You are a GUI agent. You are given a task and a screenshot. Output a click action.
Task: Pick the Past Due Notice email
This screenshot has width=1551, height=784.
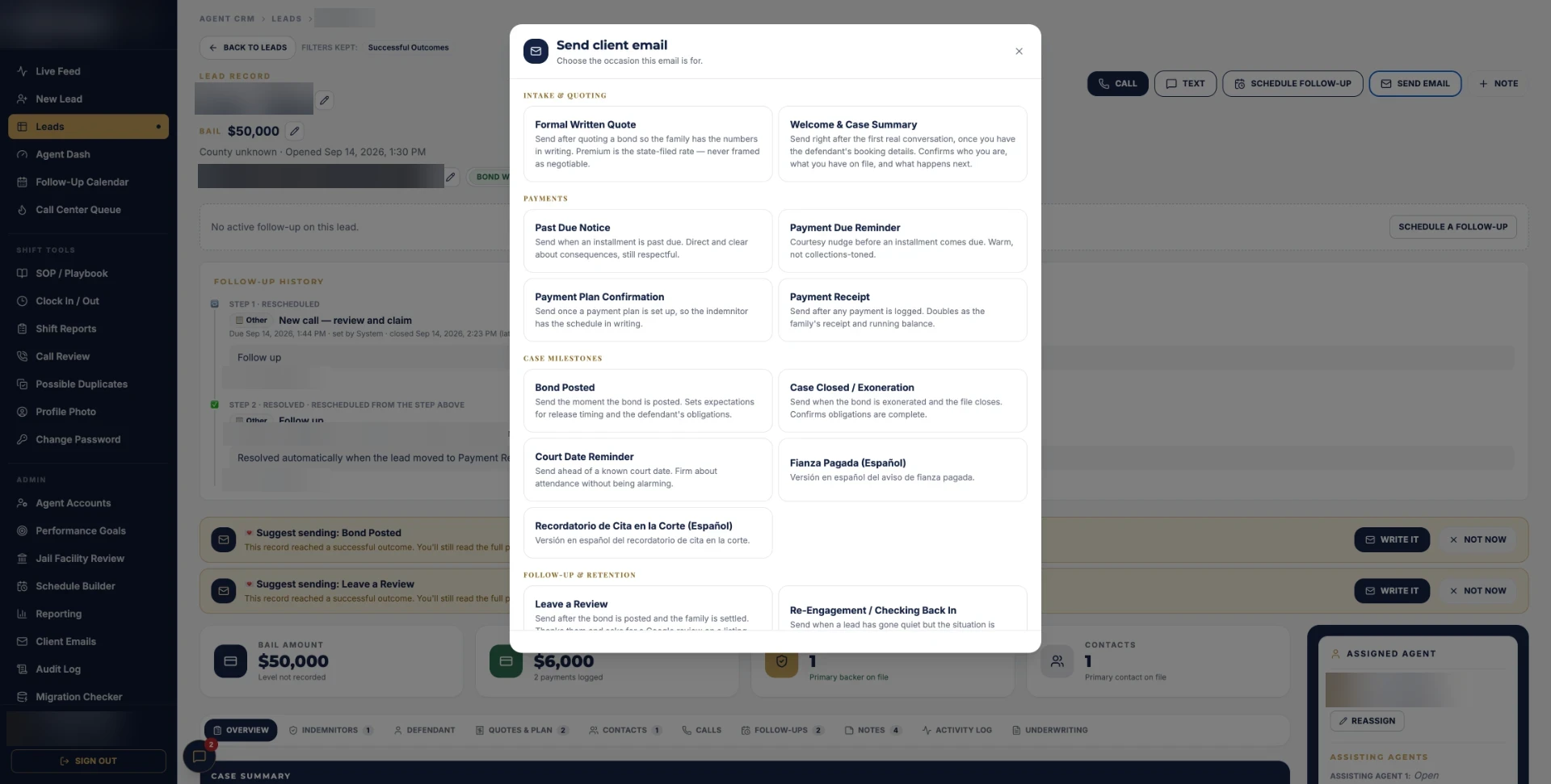coord(648,241)
